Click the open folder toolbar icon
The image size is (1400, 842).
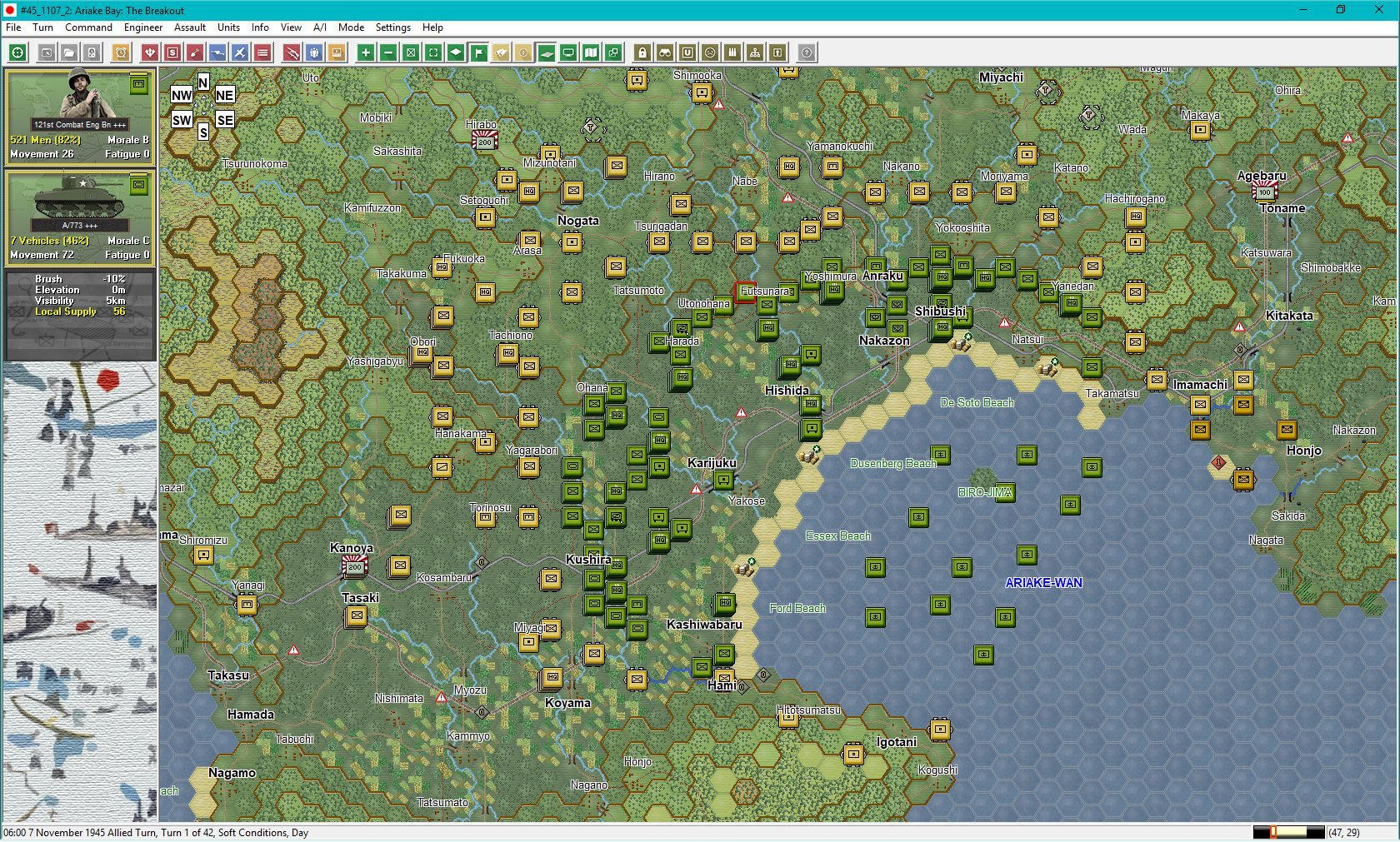pos(69,53)
